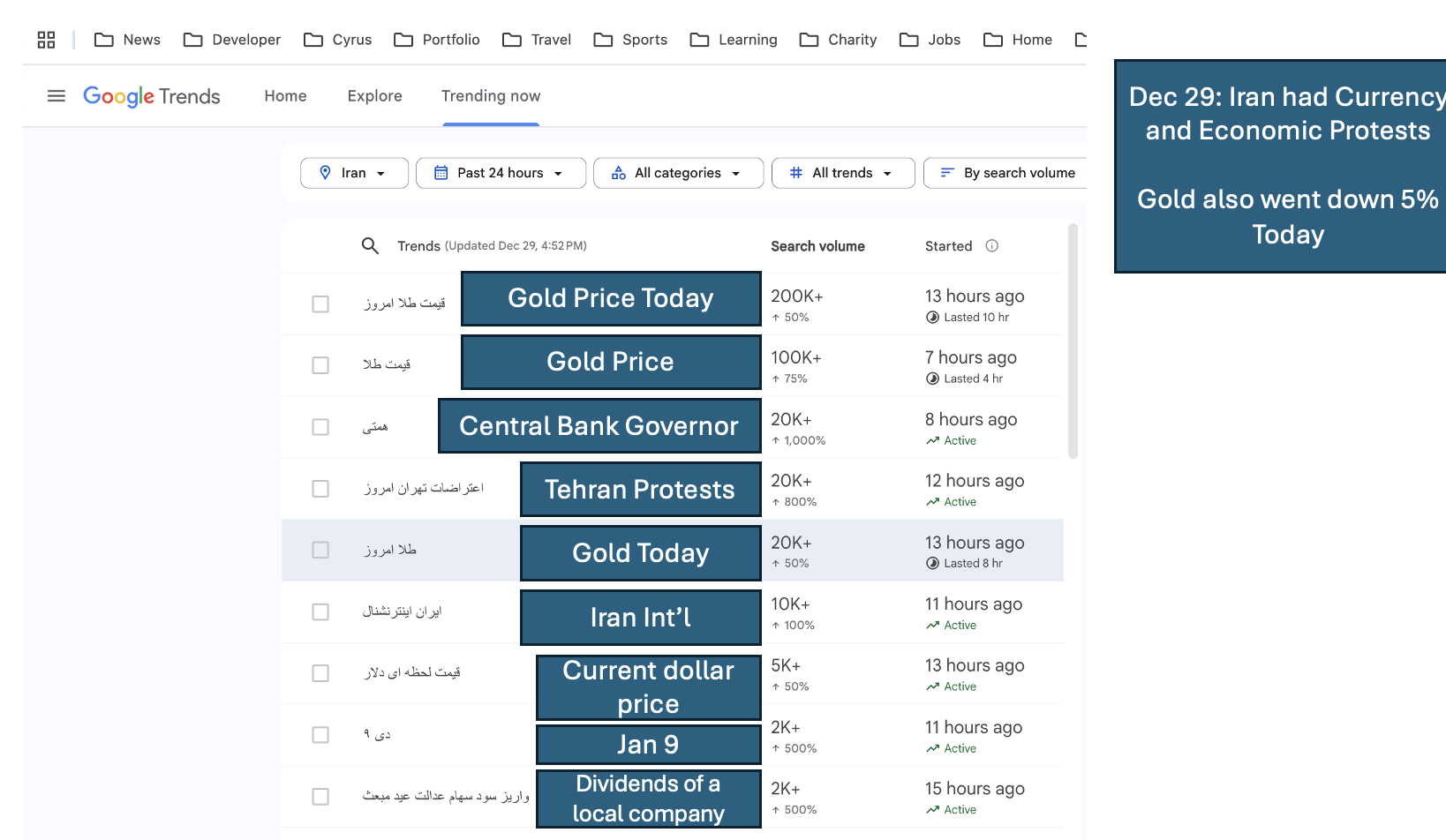Open the Home bookmark folder
This screenshot has height=840, width=1446.
point(1017,40)
